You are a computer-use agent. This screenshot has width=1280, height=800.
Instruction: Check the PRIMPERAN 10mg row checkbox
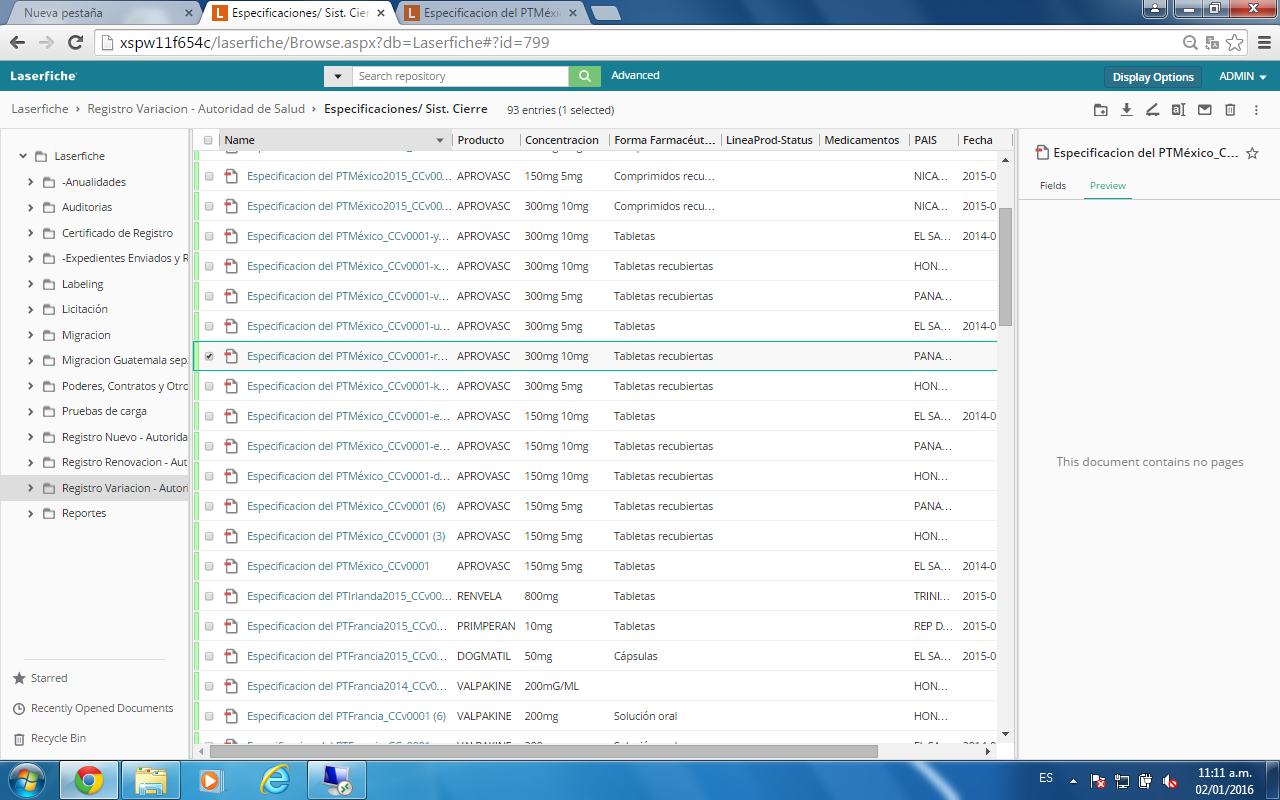pyautogui.click(x=208, y=626)
